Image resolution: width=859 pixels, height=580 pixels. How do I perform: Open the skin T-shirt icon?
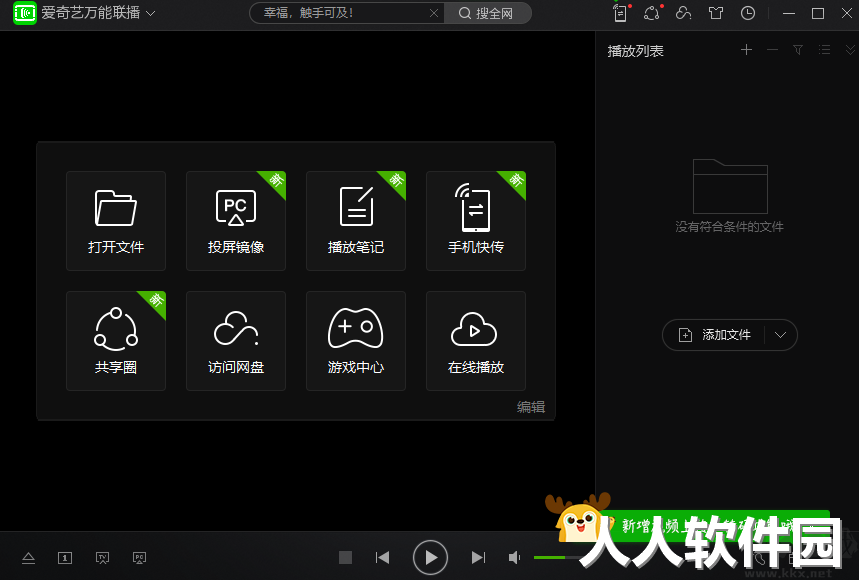pos(716,13)
